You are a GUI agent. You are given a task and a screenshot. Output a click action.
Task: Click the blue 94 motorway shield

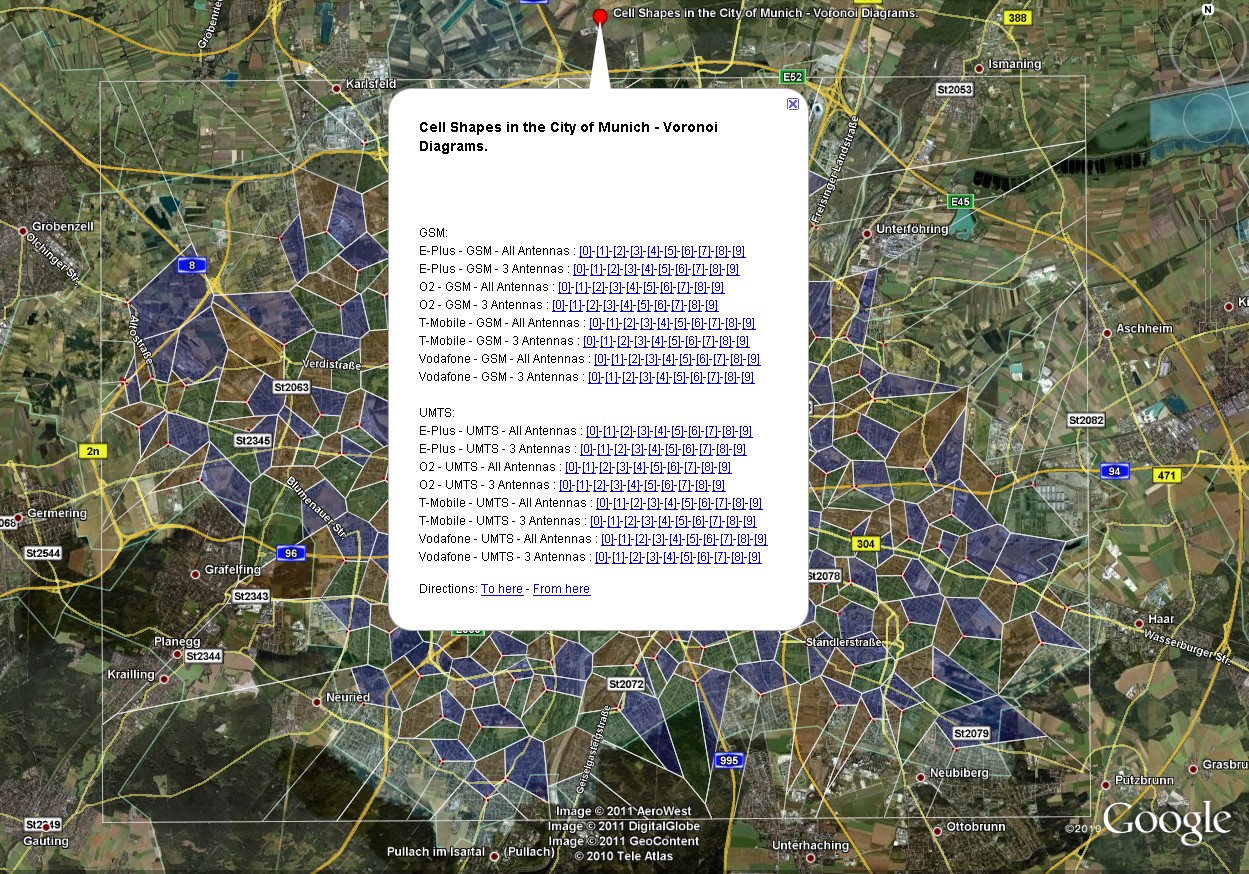(1115, 471)
